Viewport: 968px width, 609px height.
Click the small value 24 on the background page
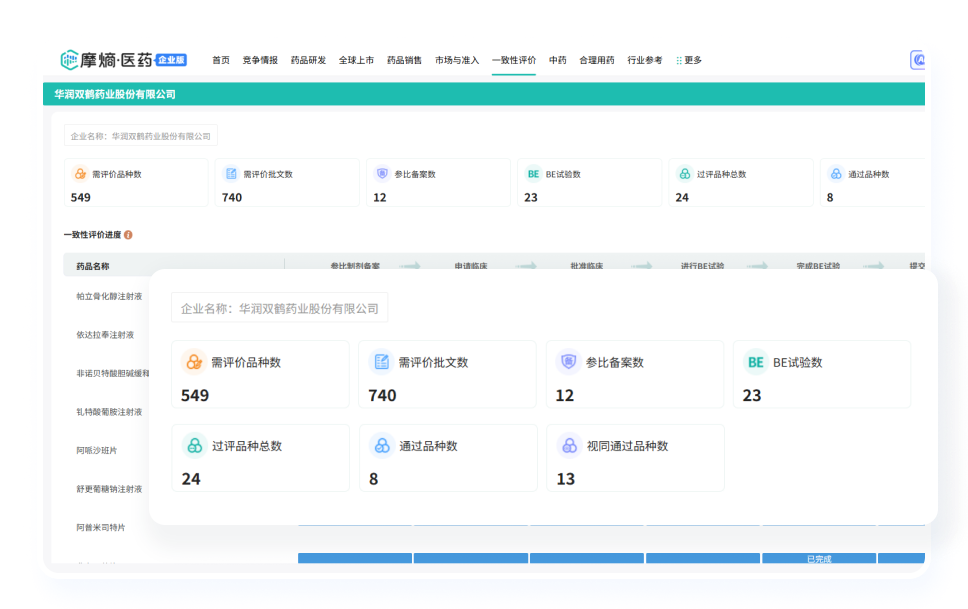pyautogui.click(x=682, y=198)
